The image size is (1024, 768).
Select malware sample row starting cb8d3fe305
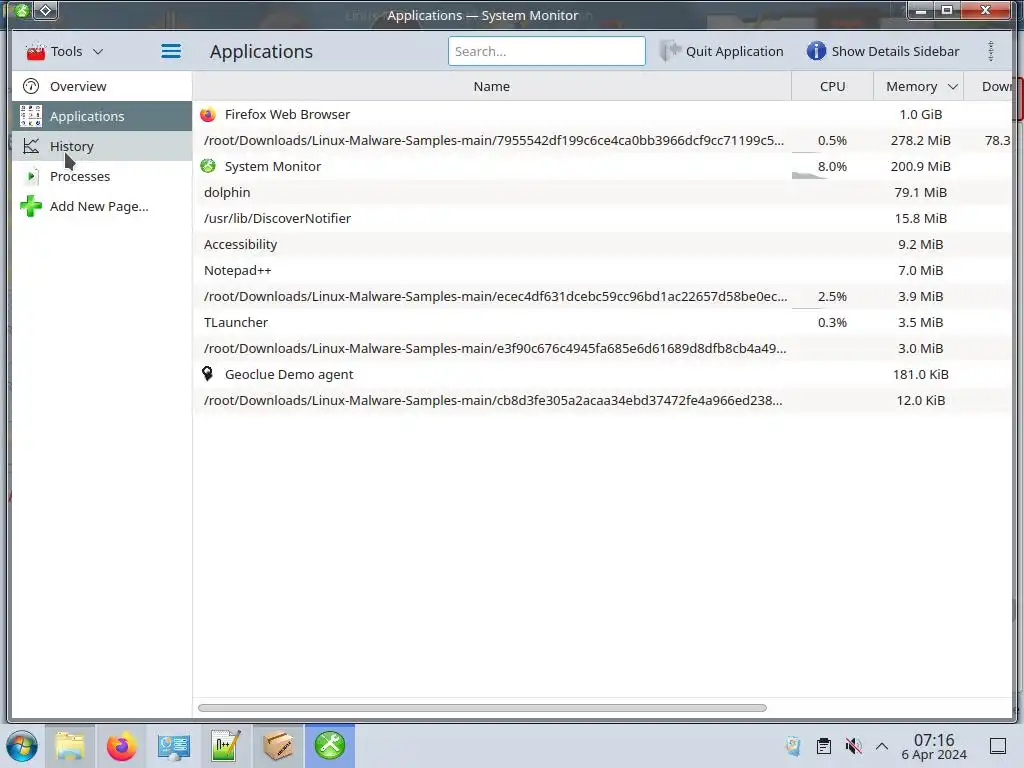[x=602, y=400]
